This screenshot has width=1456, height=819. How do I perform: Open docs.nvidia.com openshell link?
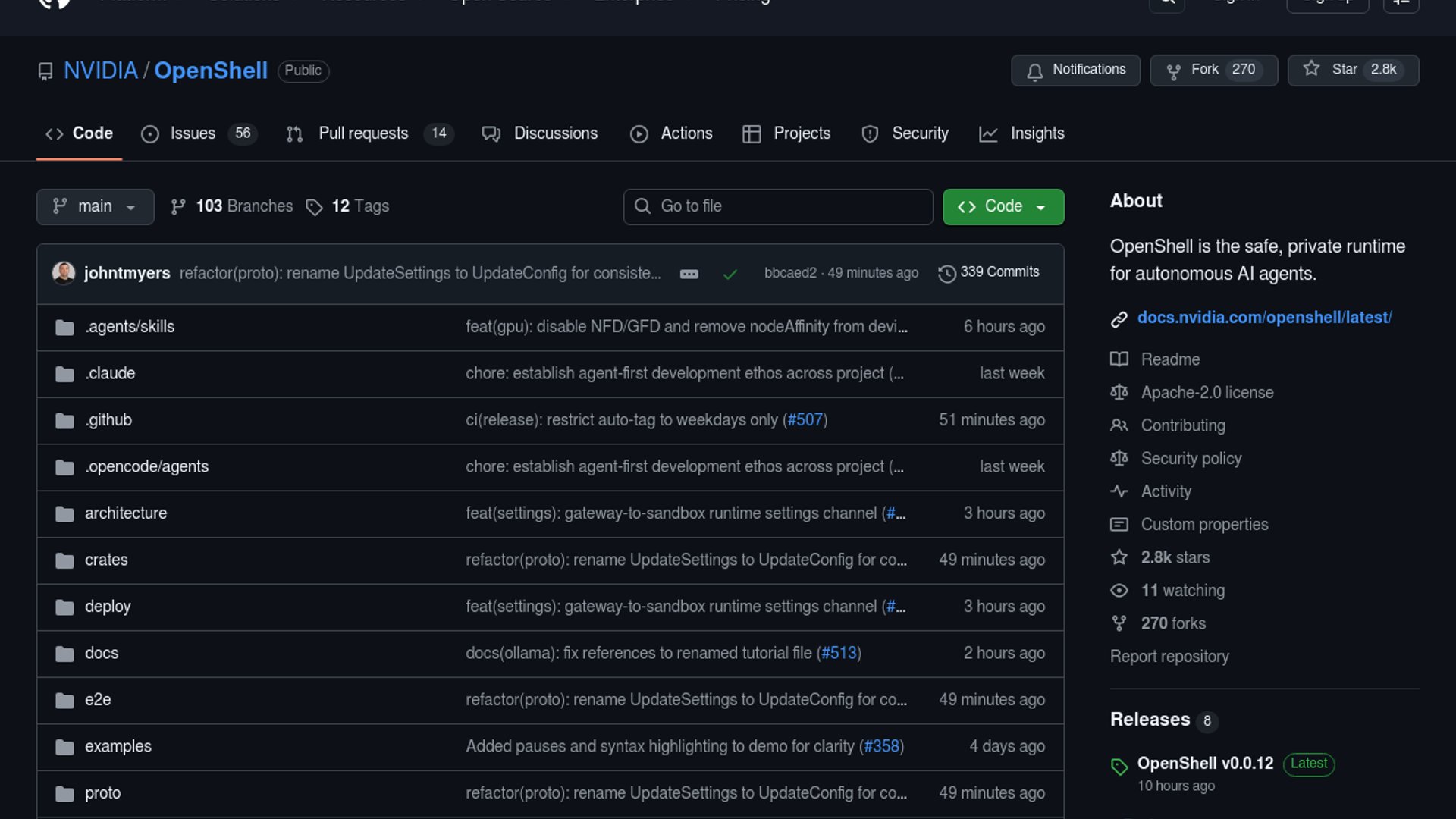point(1264,318)
